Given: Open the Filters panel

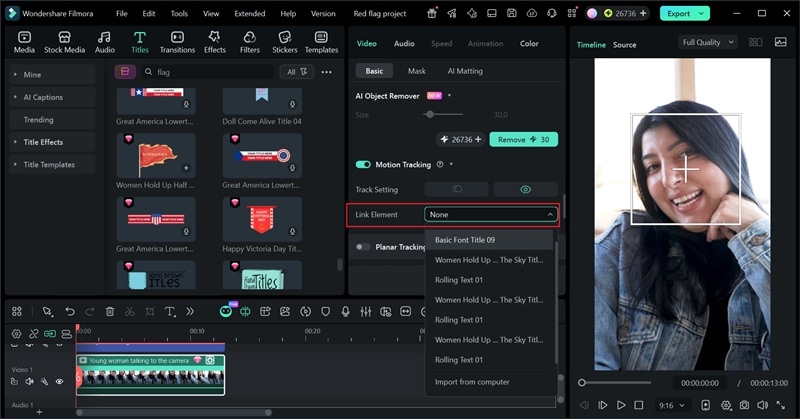Looking at the screenshot, I should click(249, 42).
